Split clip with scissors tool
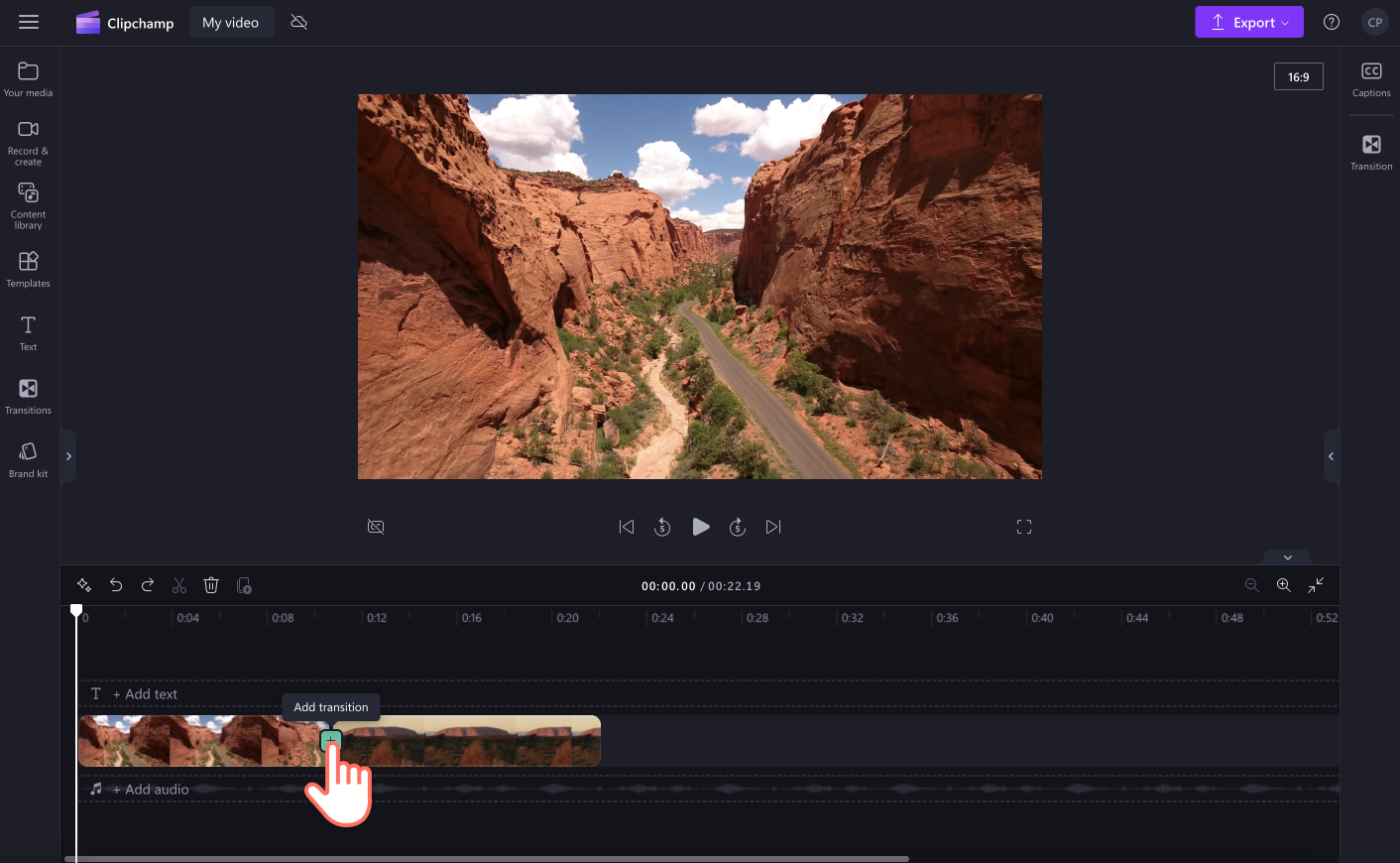1400x863 pixels. 179,585
